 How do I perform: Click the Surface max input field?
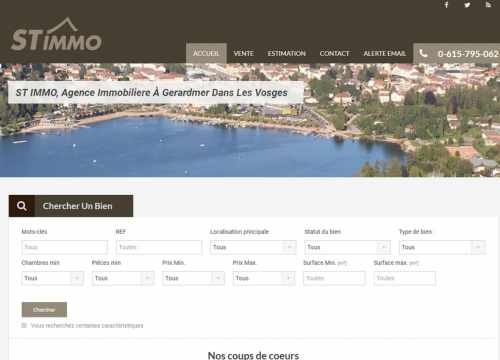[405, 278]
